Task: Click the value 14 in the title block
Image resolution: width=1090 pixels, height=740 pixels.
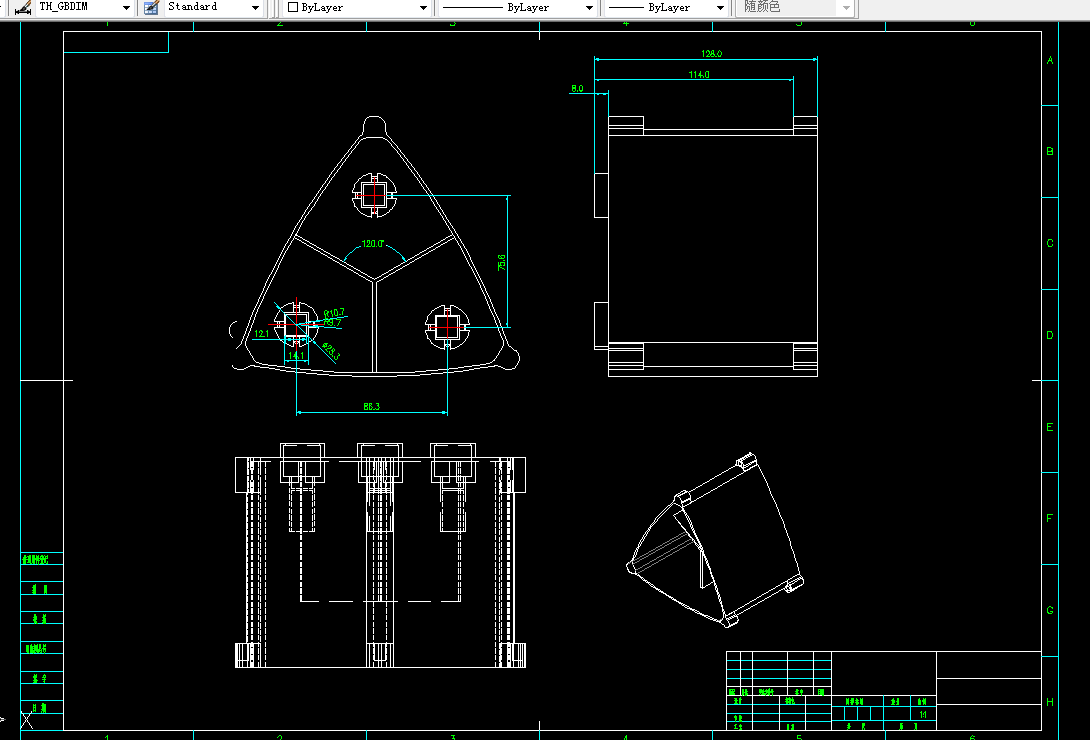Action: (x=922, y=714)
